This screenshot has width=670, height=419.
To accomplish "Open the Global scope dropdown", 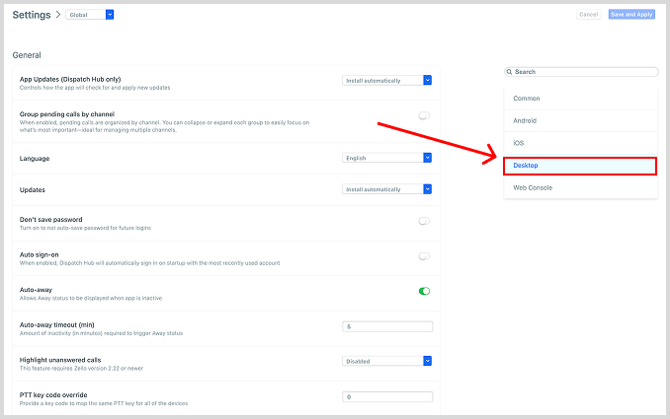I will [x=90, y=15].
